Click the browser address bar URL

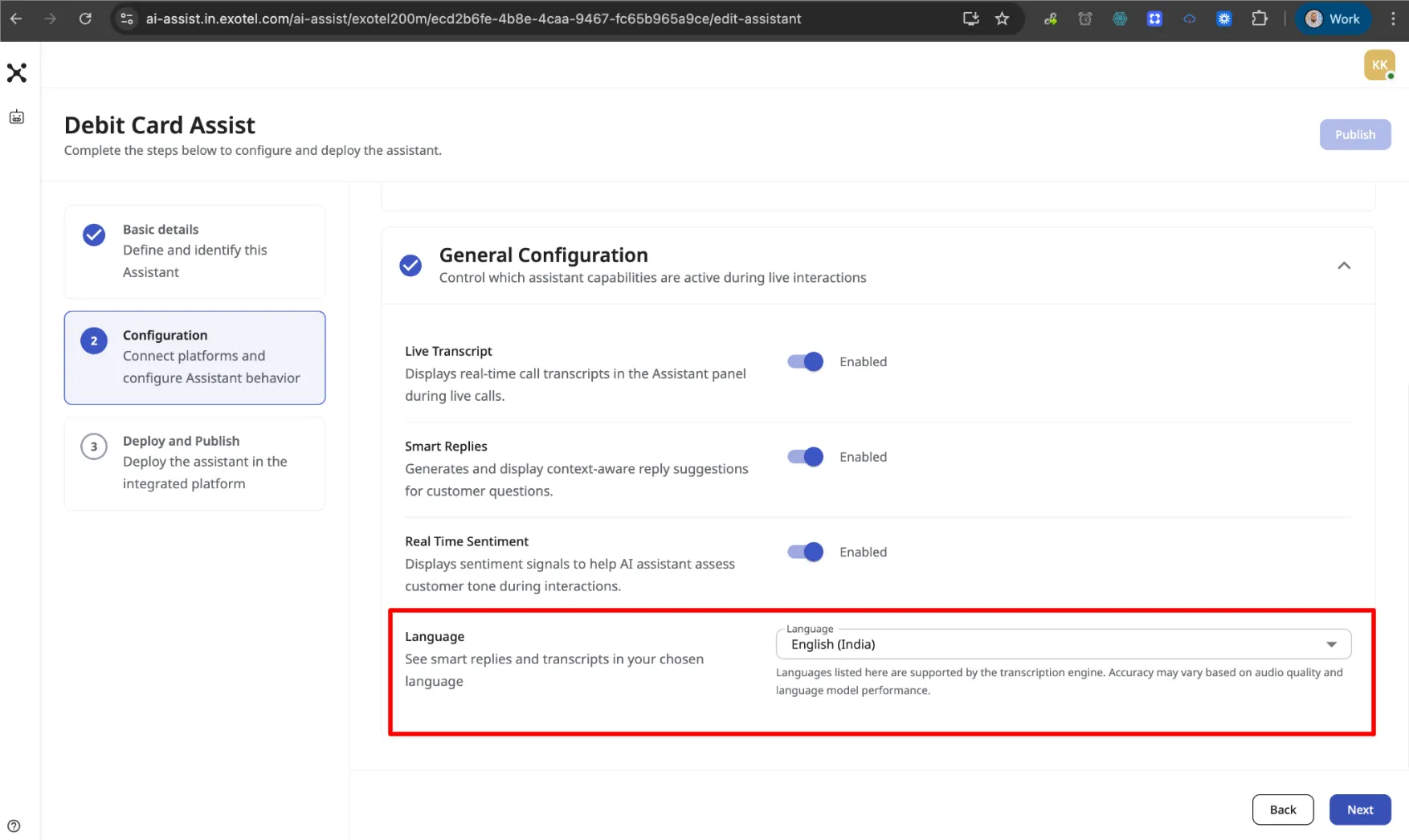(473, 18)
